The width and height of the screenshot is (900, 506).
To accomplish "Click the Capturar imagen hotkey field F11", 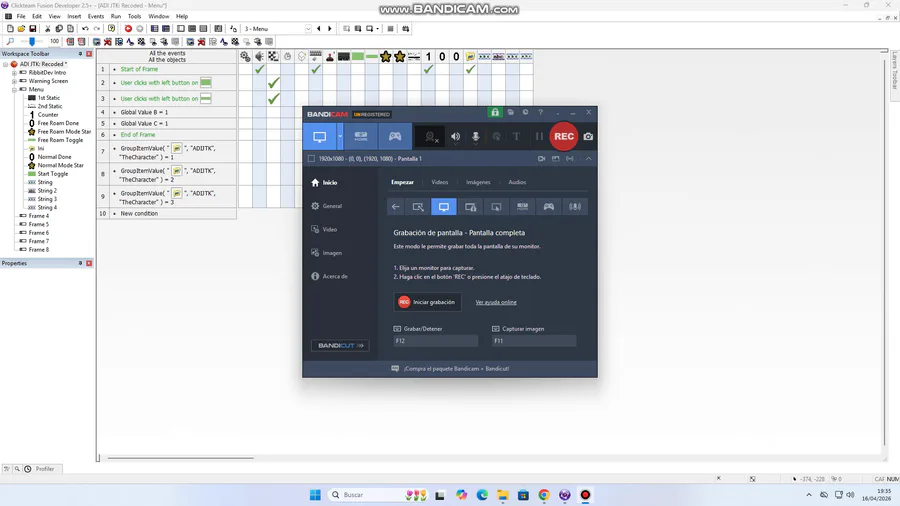I will (534, 341).
